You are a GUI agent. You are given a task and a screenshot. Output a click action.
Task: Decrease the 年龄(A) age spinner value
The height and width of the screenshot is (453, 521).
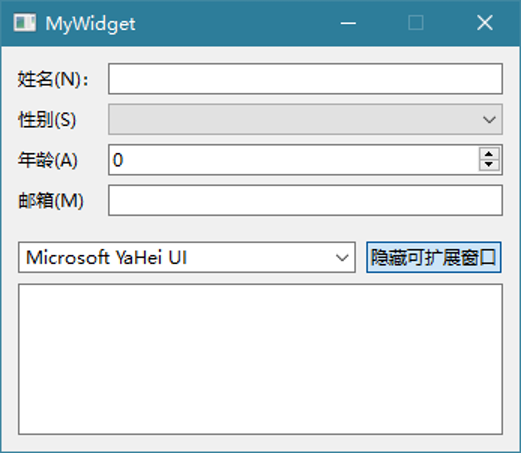(x=489, y=165)
